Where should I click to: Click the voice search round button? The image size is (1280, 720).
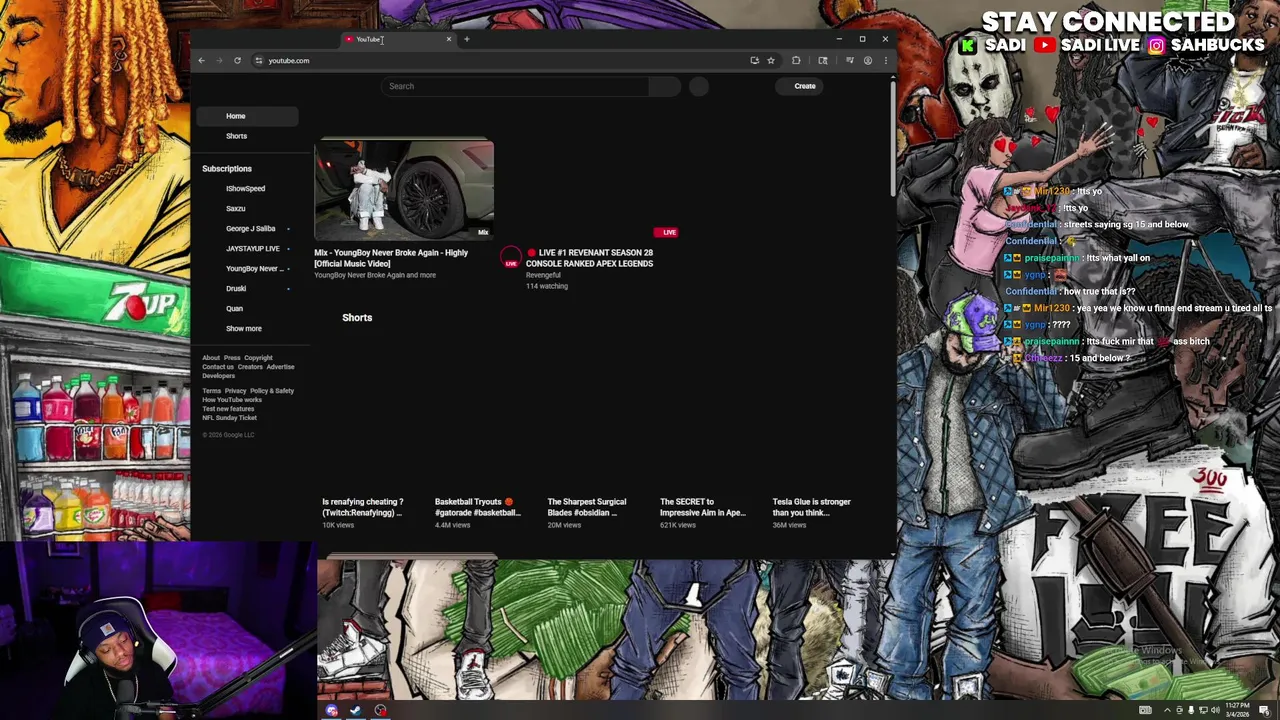(699, 86)
